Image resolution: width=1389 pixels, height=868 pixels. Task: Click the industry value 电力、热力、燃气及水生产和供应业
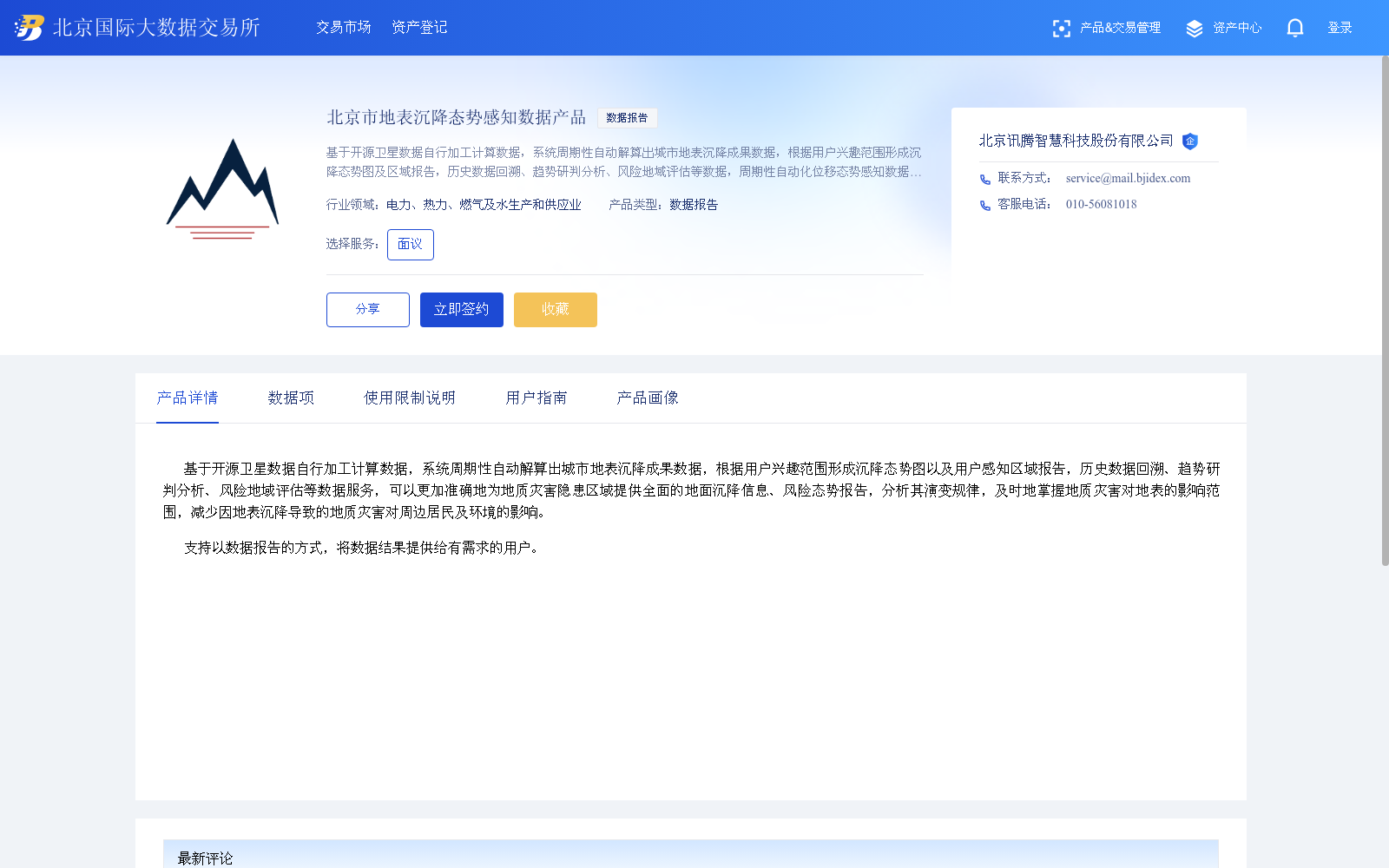coord(484,205)
